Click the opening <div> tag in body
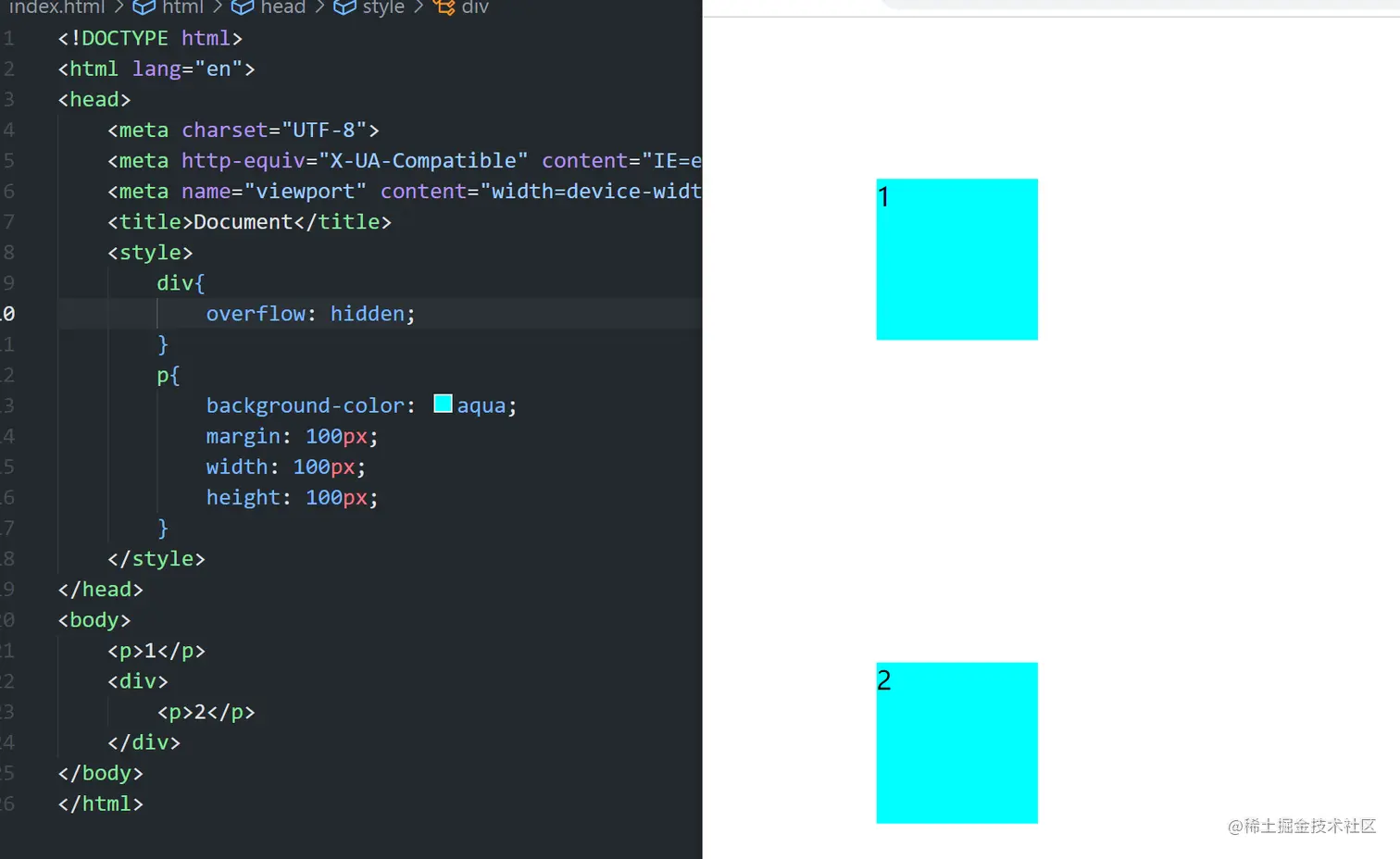 [138, 681]
